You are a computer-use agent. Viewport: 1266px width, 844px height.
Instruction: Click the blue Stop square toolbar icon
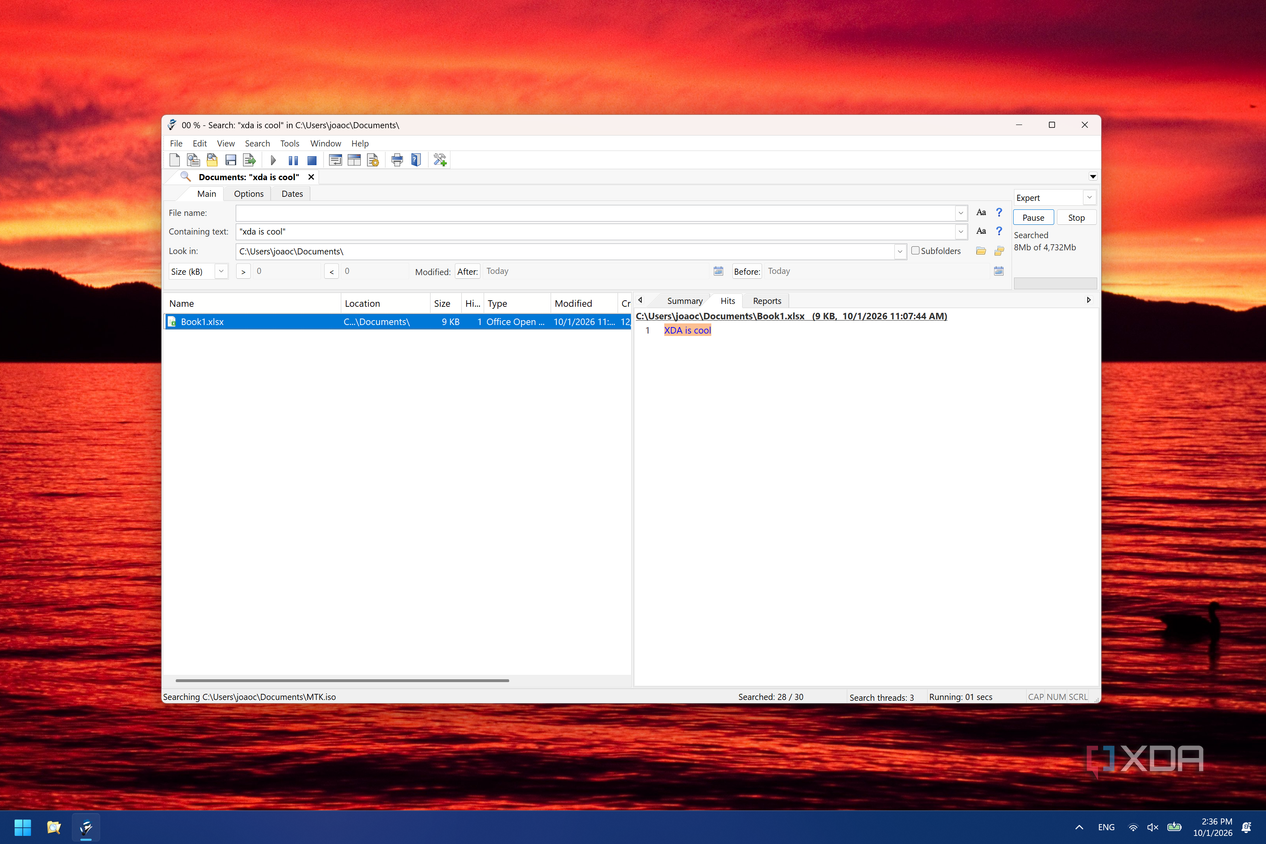click(x=312, y=160)
